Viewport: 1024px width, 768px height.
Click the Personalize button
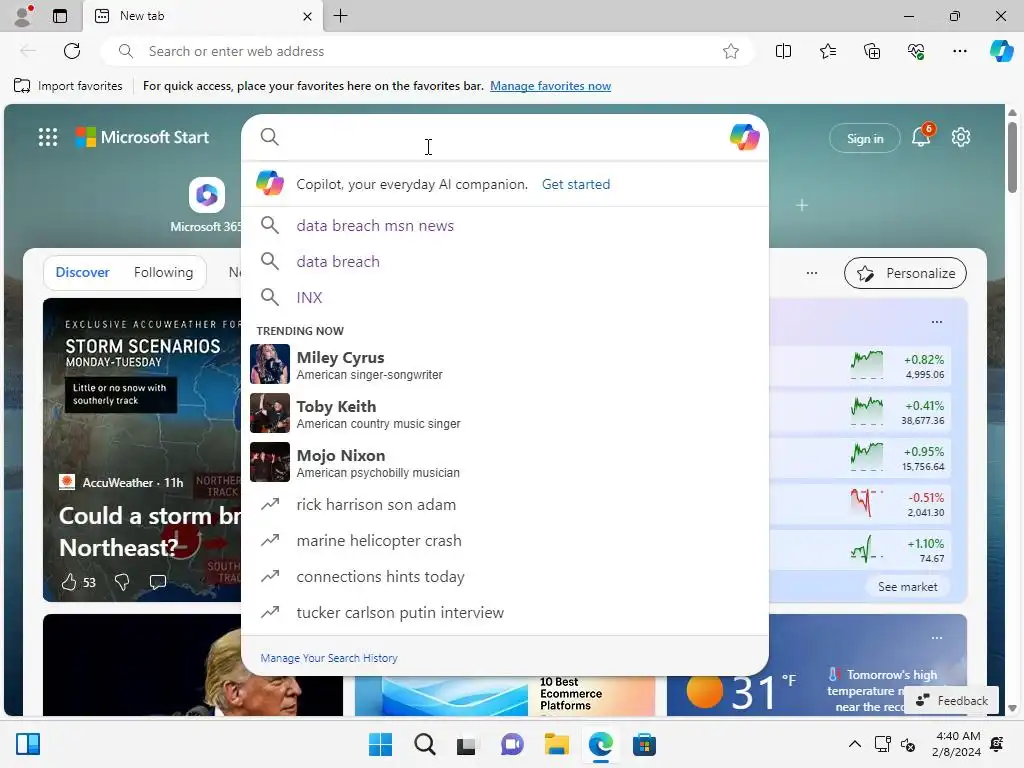pos(905,273)
